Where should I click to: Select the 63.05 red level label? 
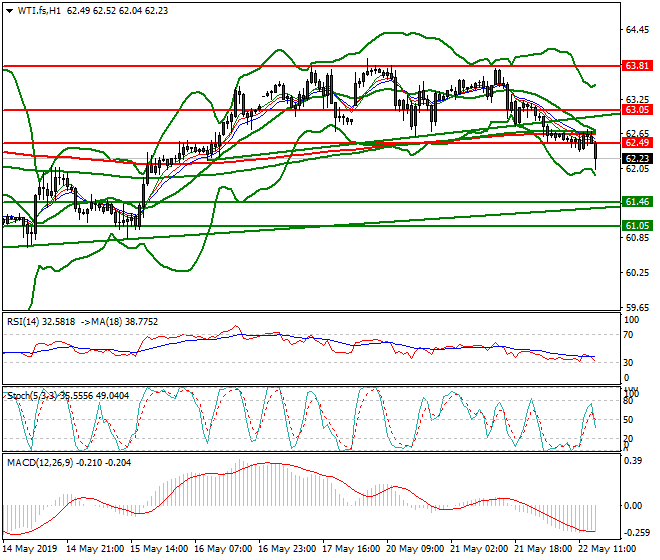point(637,110)
